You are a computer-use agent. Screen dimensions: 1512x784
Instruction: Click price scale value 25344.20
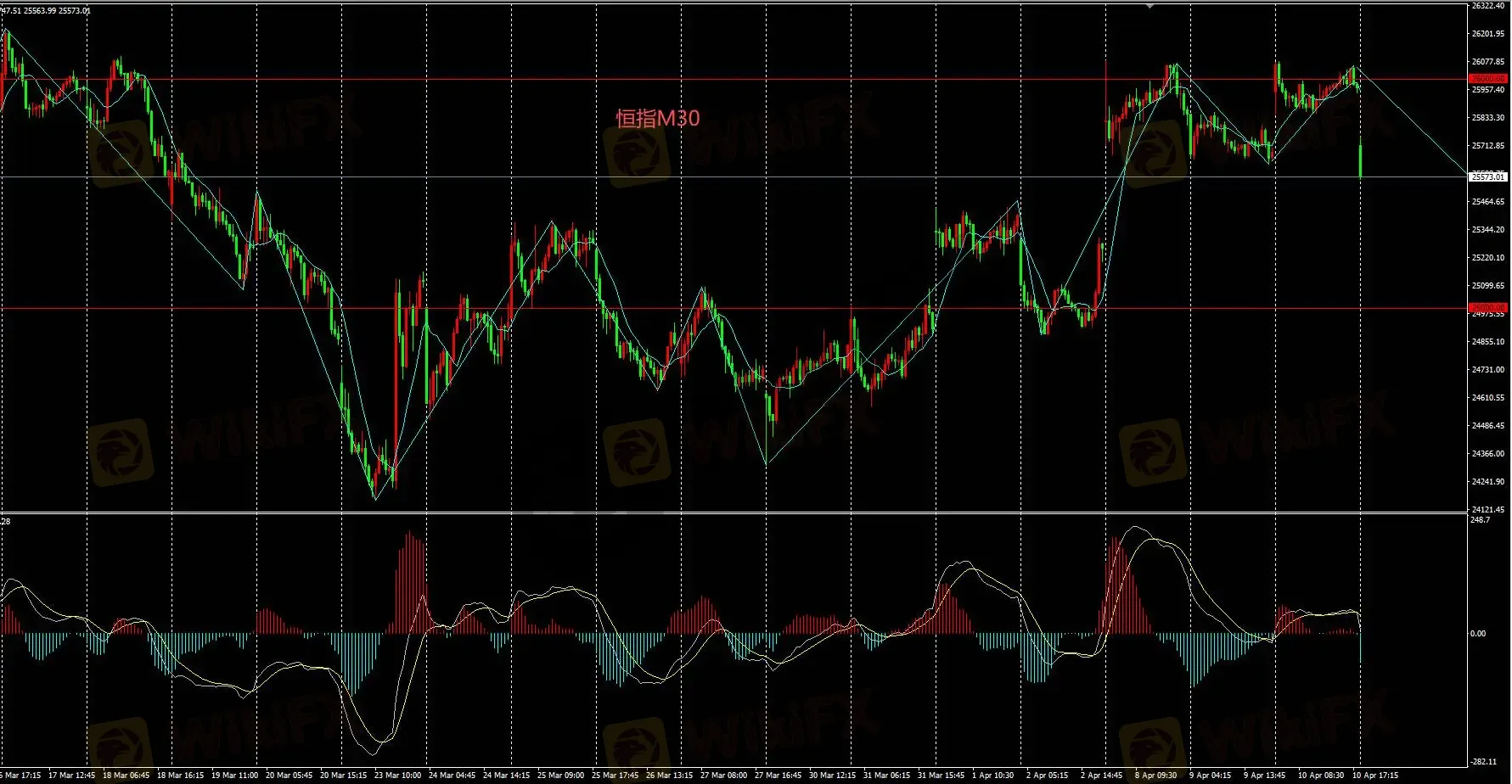(x=1487, y=230)
